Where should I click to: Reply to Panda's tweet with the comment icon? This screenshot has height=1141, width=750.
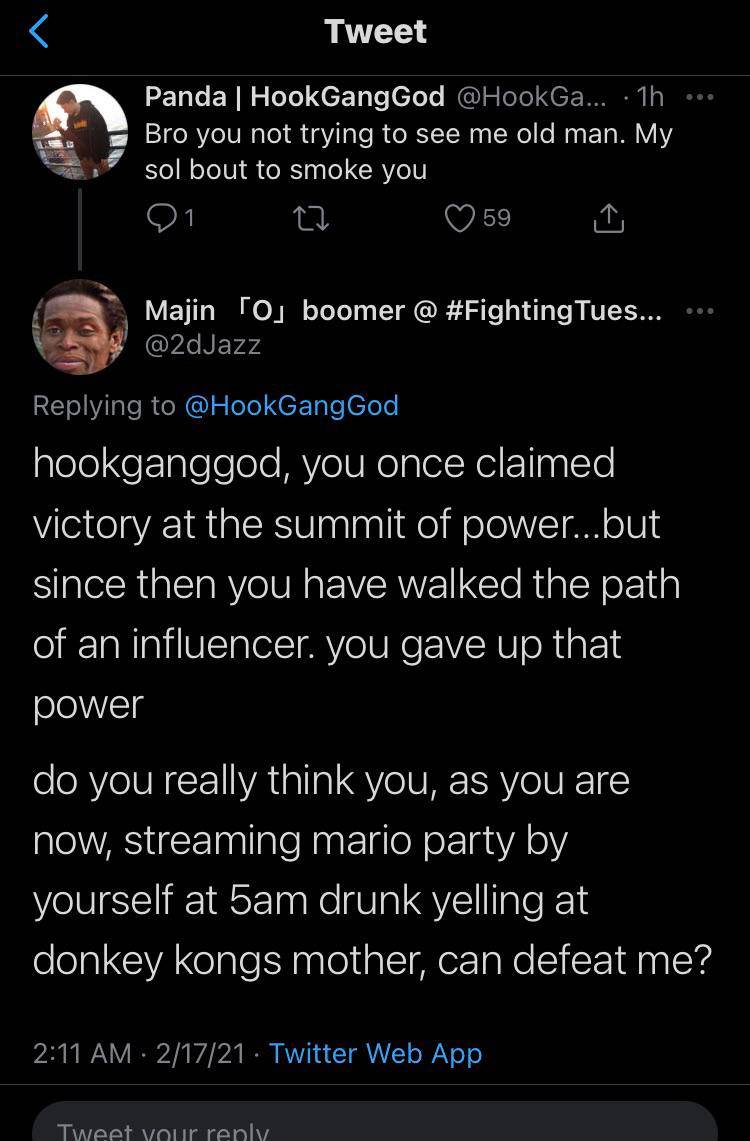click(x=159, y=219)
